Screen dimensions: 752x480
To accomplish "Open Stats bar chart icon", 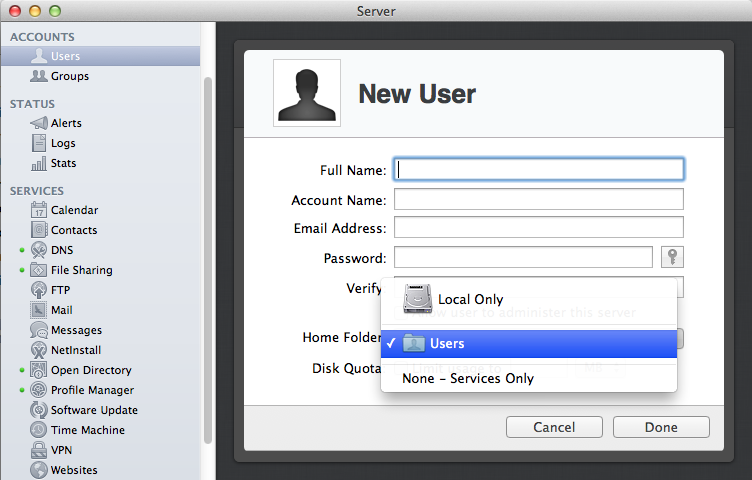I will 39,164.
